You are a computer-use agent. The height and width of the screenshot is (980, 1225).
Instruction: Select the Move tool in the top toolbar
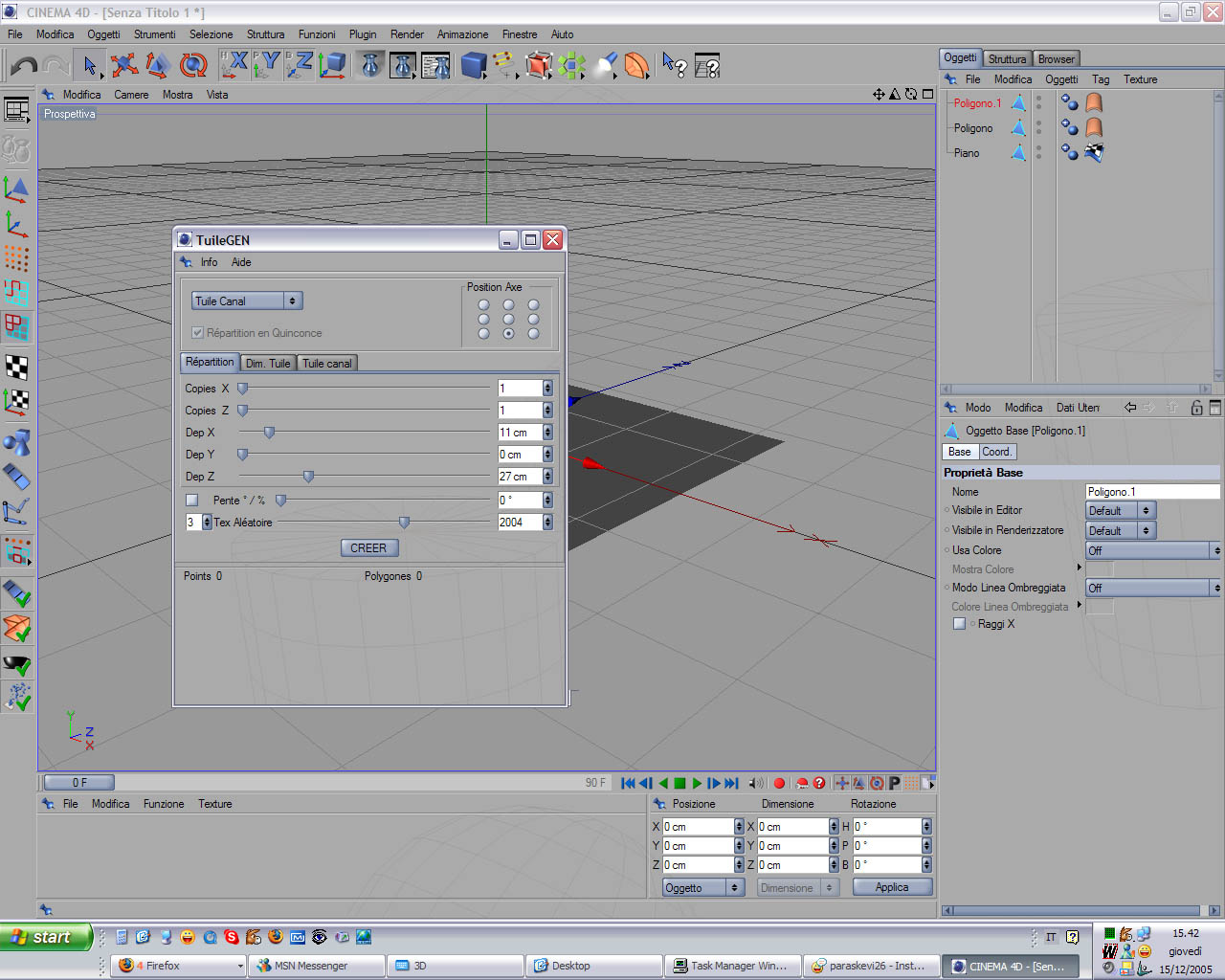[123, 65]
